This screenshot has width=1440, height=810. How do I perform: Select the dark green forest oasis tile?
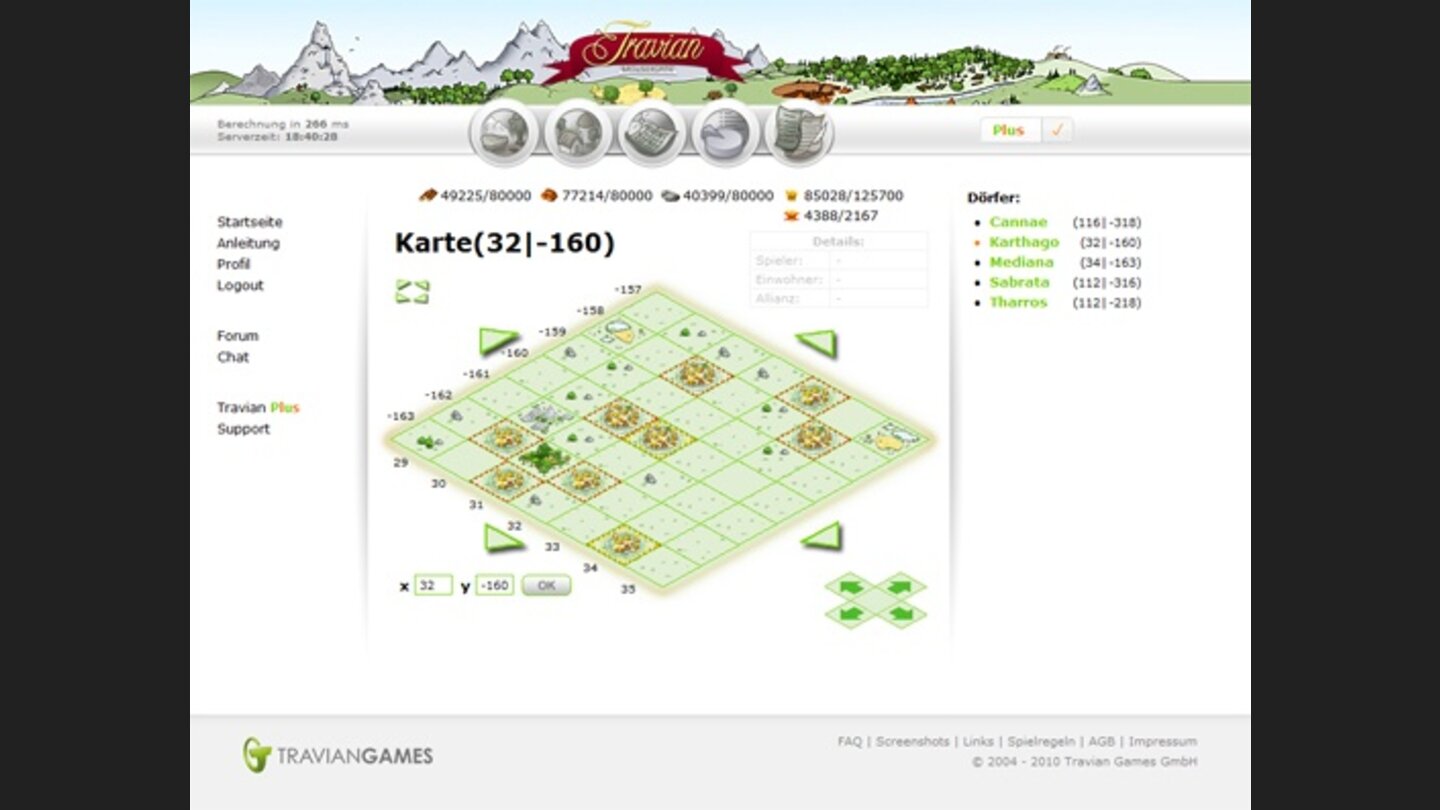(543, 459)
